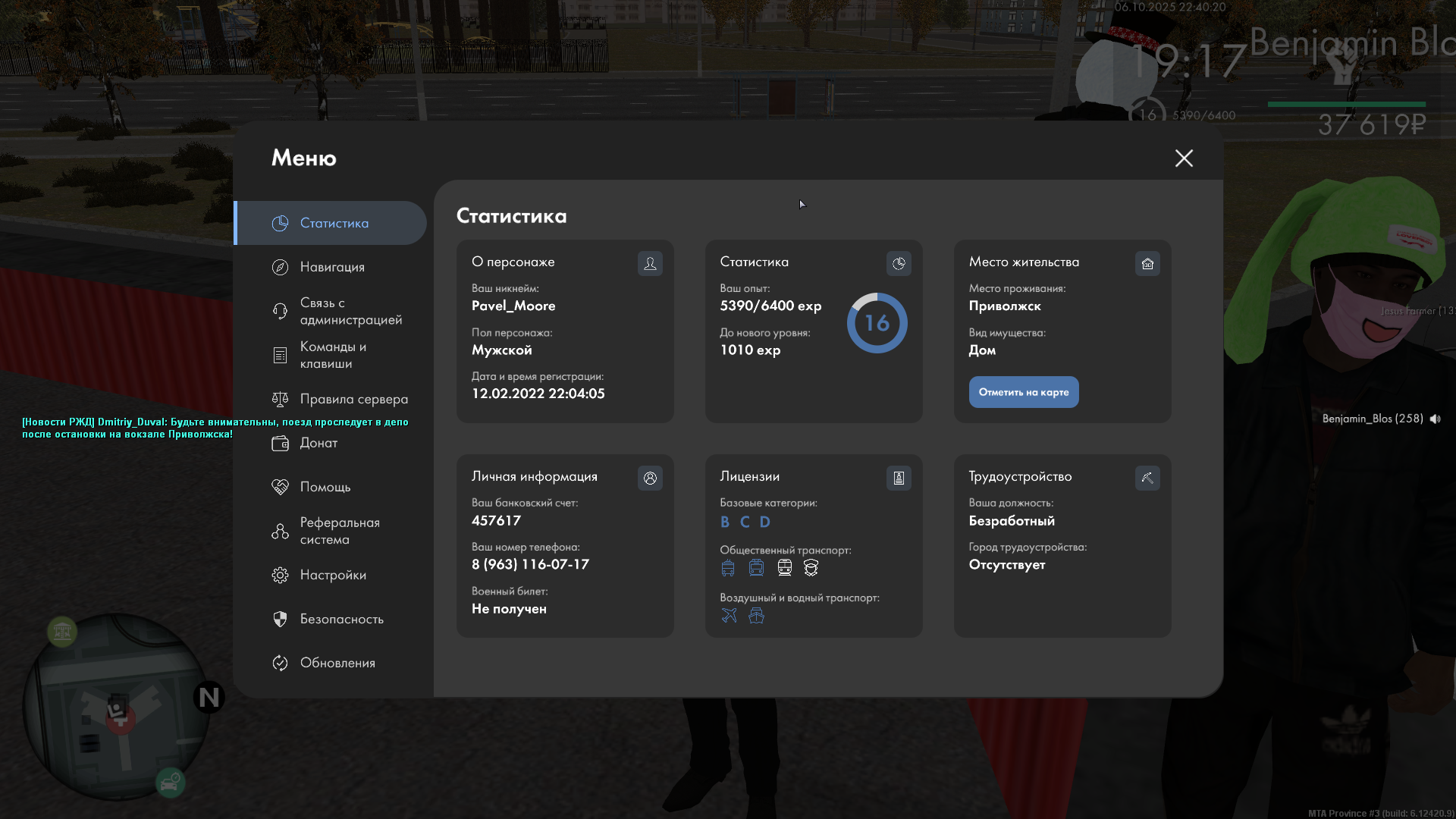Viewport: 1456px width, 819px height.
Task: Click the level 16 experience progress ring
Action: tap(877, 323)
